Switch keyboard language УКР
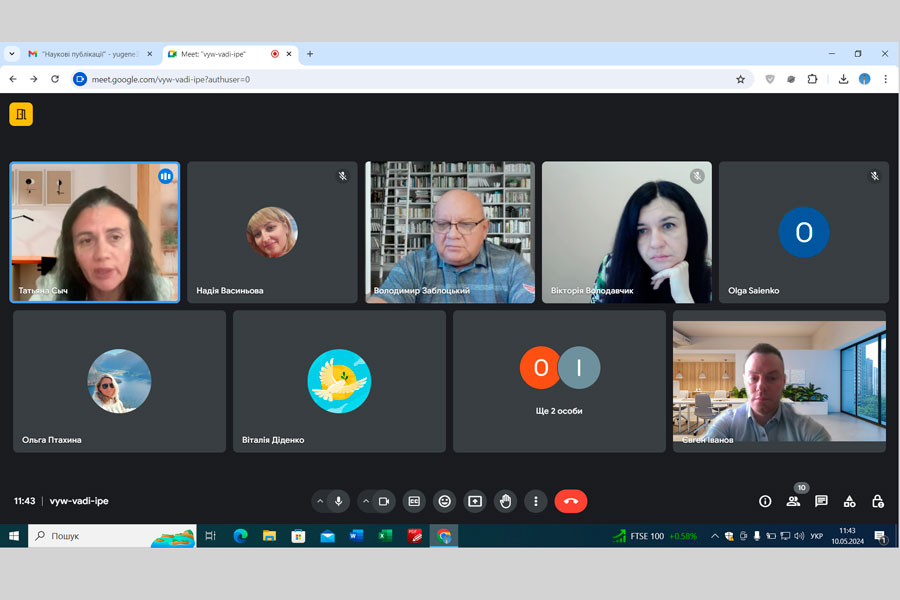 (816, 536)
